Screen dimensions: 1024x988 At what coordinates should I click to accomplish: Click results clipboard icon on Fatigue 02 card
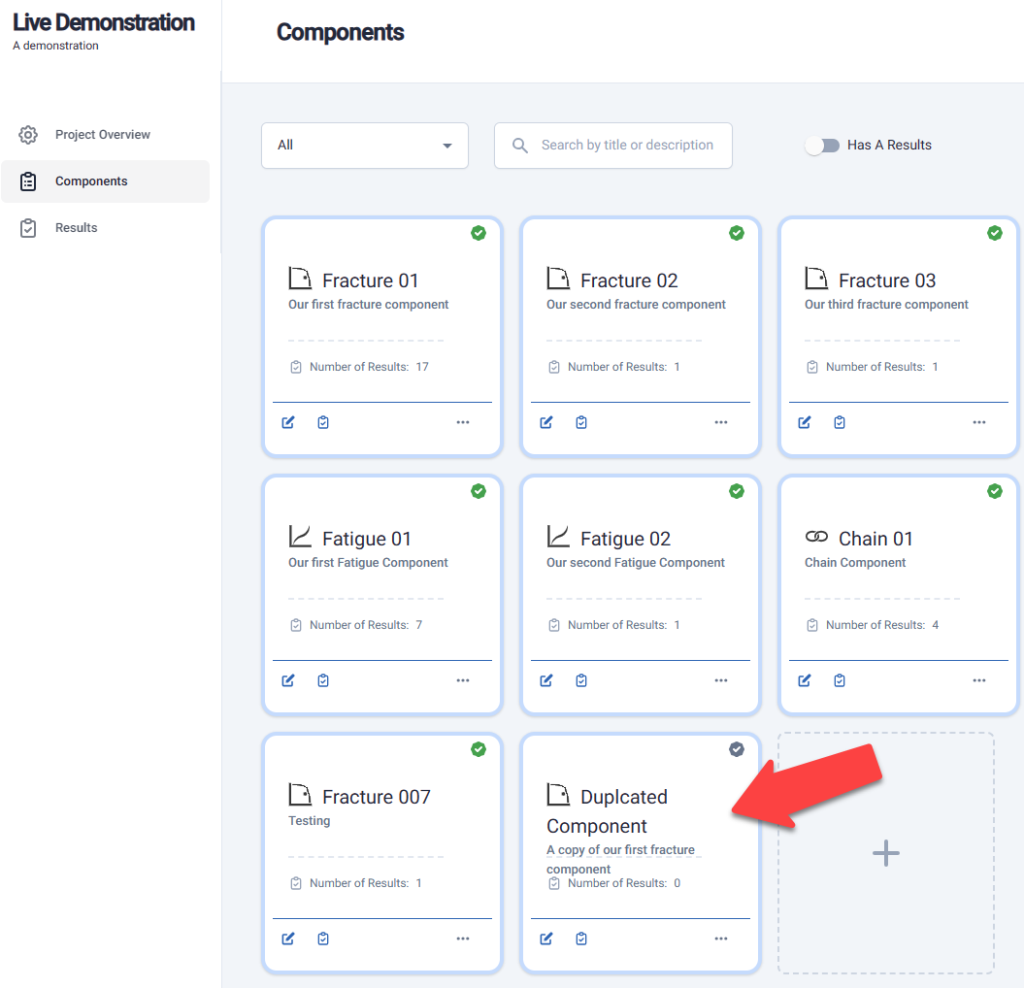(x=581, y=680)
